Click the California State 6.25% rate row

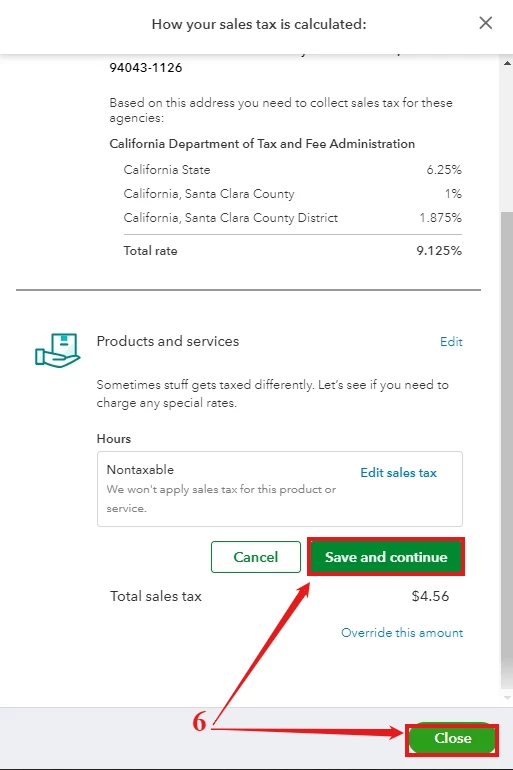point(293,170)
